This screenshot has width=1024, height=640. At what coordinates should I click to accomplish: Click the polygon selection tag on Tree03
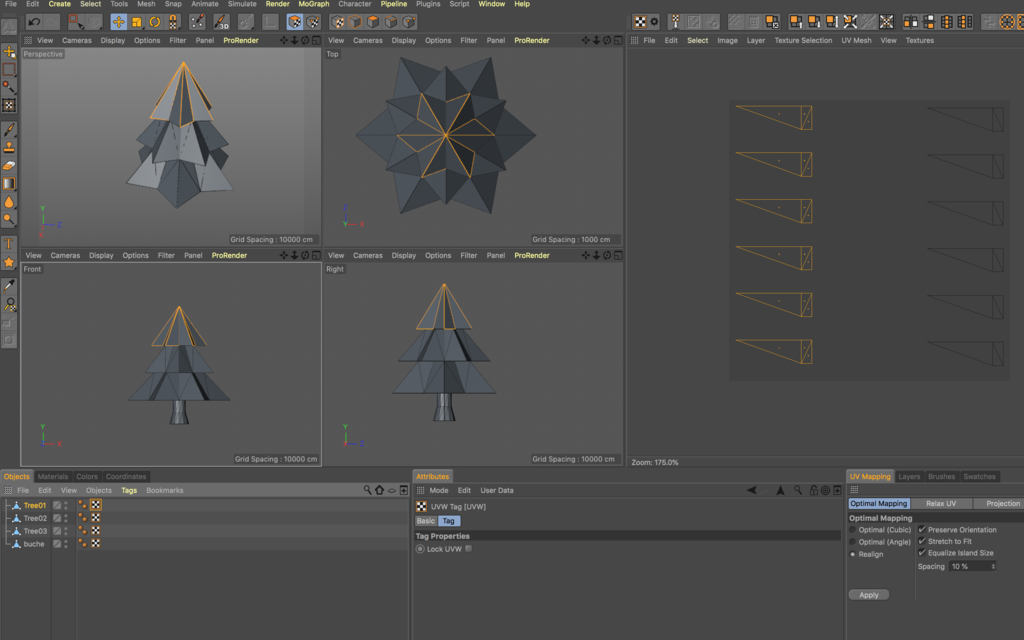click(83, 531)
